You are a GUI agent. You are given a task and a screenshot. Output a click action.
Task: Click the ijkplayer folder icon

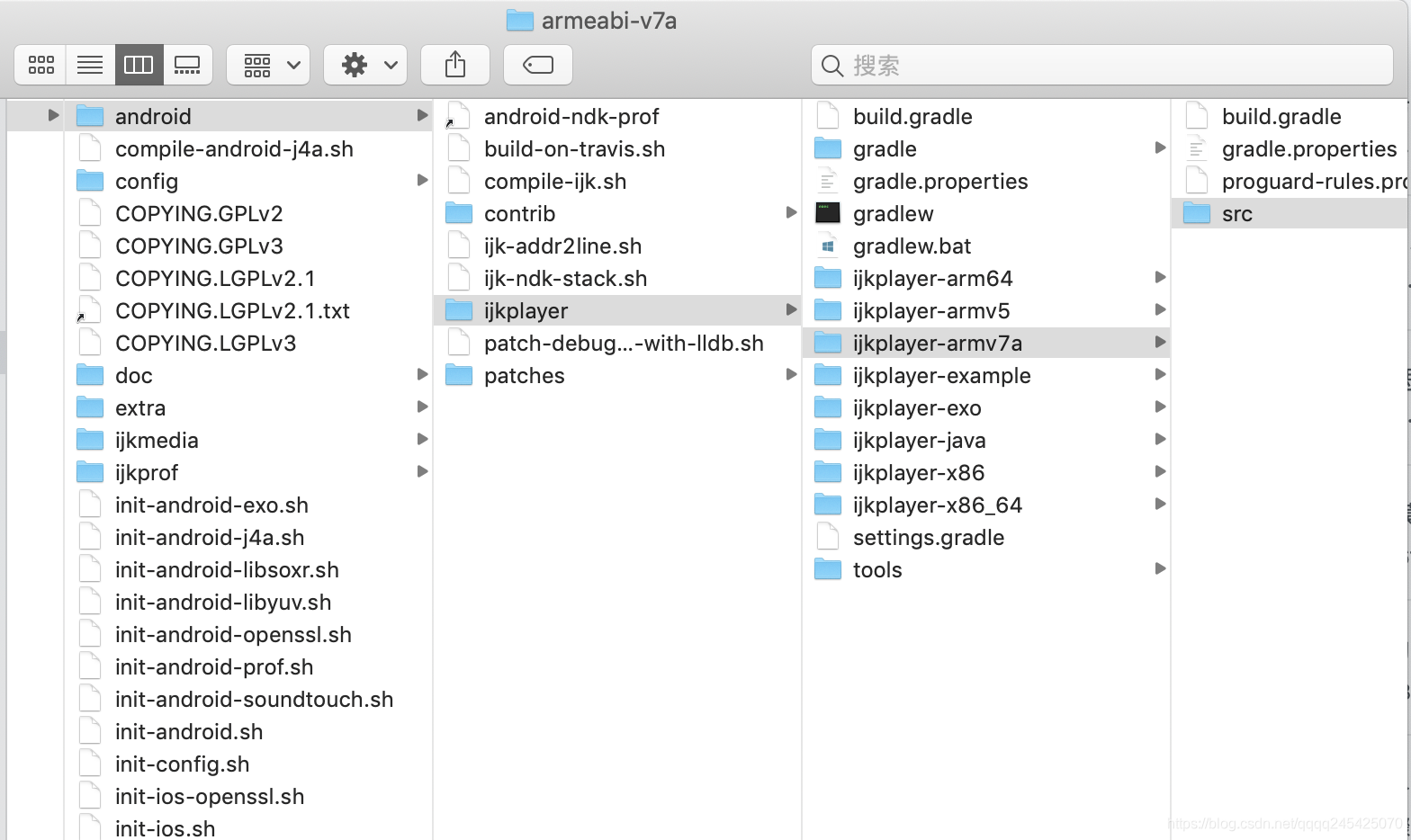point(459,310)
